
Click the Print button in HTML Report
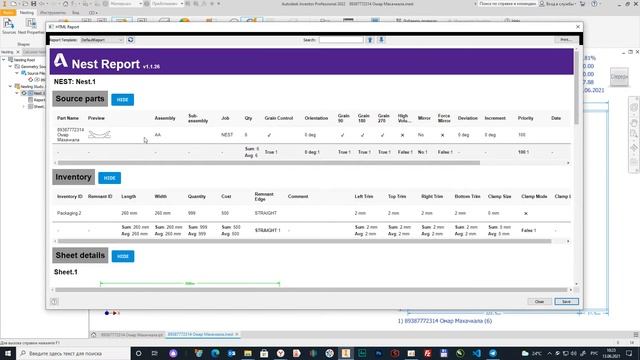point(566,40)
